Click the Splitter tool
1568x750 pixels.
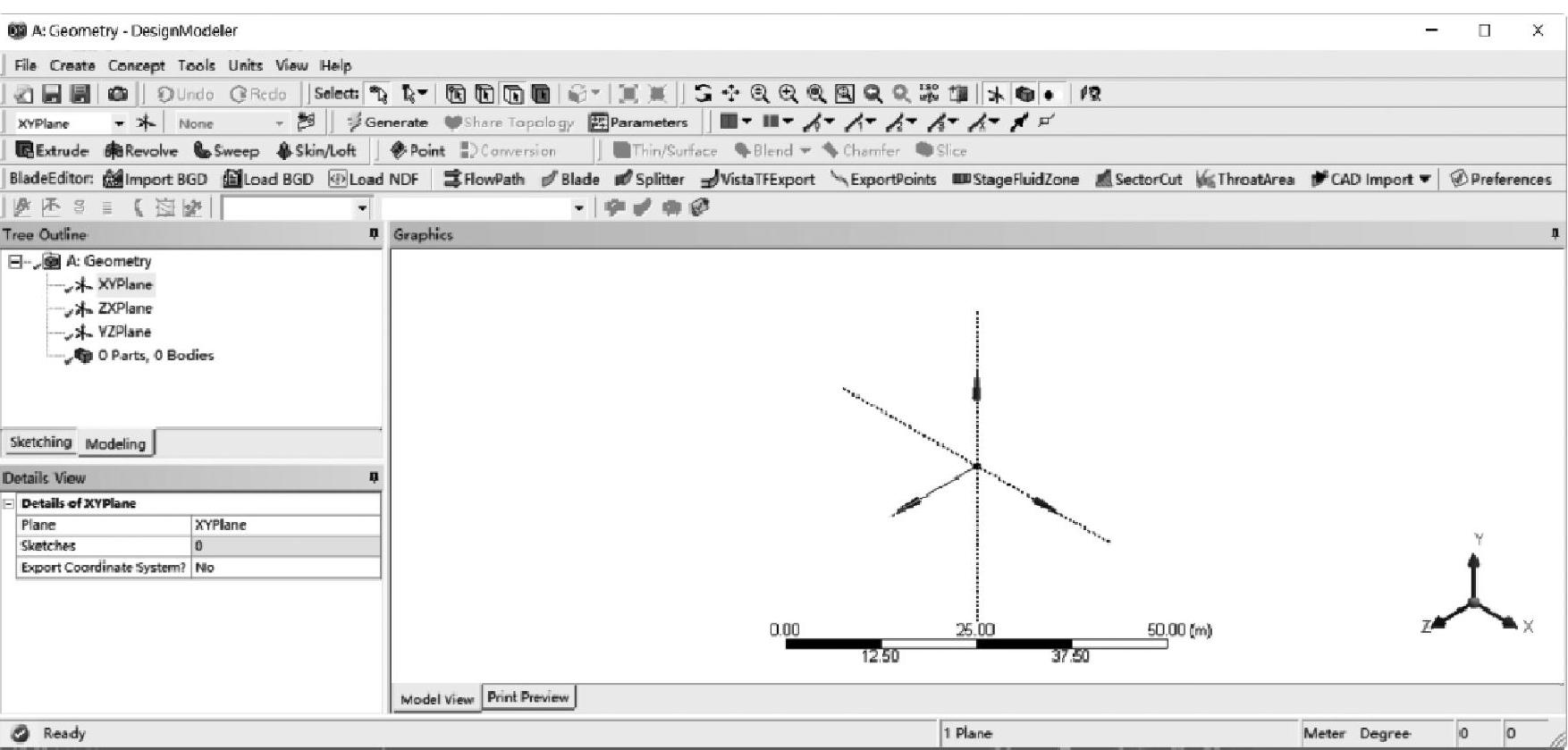coord(649,179)
